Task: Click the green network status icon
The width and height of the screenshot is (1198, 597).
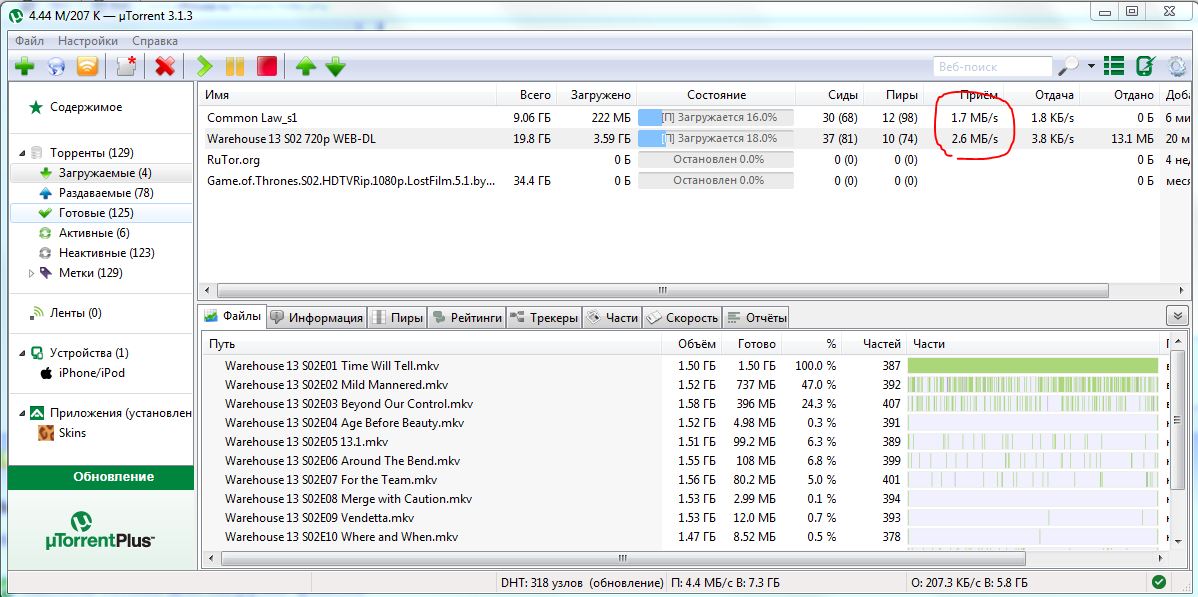Action: (1158, 581)
